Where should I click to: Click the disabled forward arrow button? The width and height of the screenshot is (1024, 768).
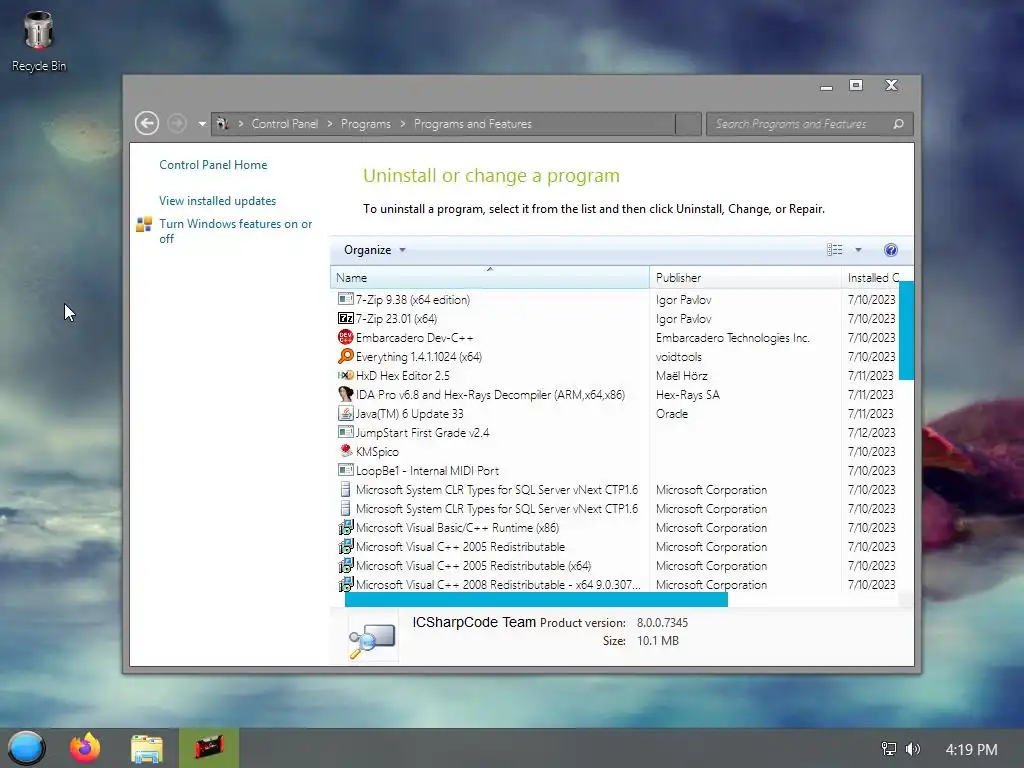pos(177,123)
